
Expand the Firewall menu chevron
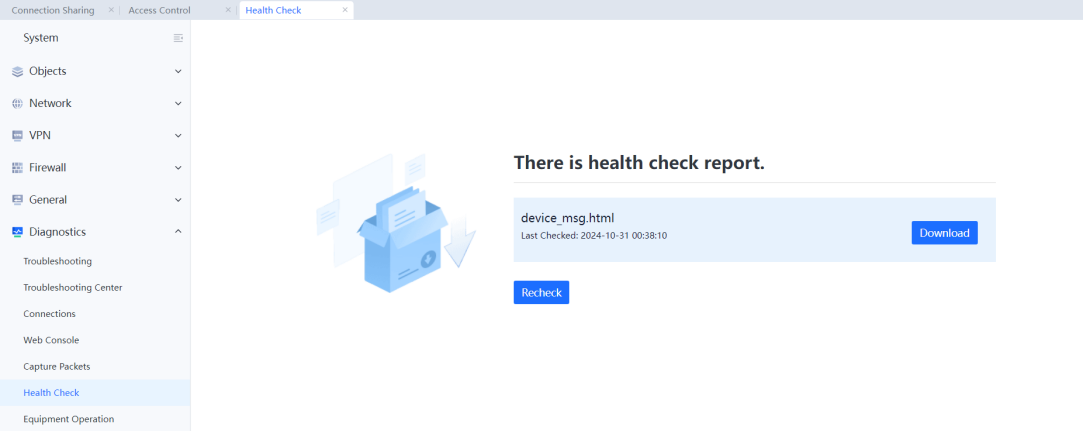coord(178,168)
